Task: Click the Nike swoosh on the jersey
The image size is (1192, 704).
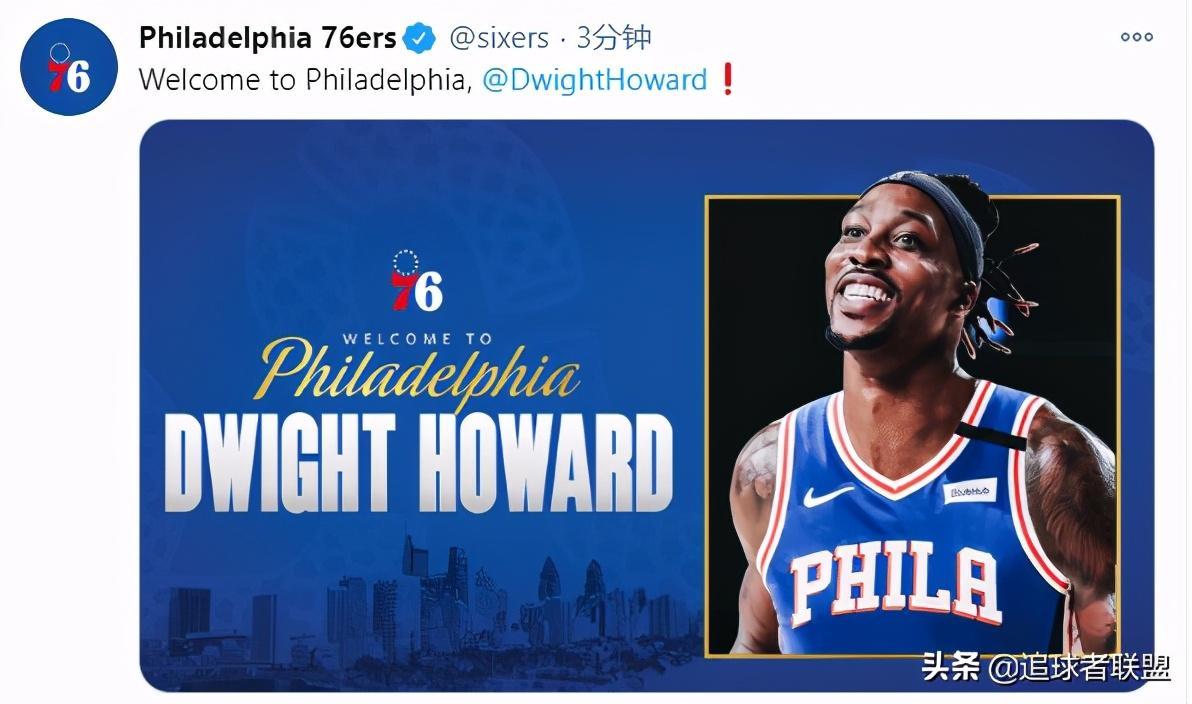Action: [826, 496]
